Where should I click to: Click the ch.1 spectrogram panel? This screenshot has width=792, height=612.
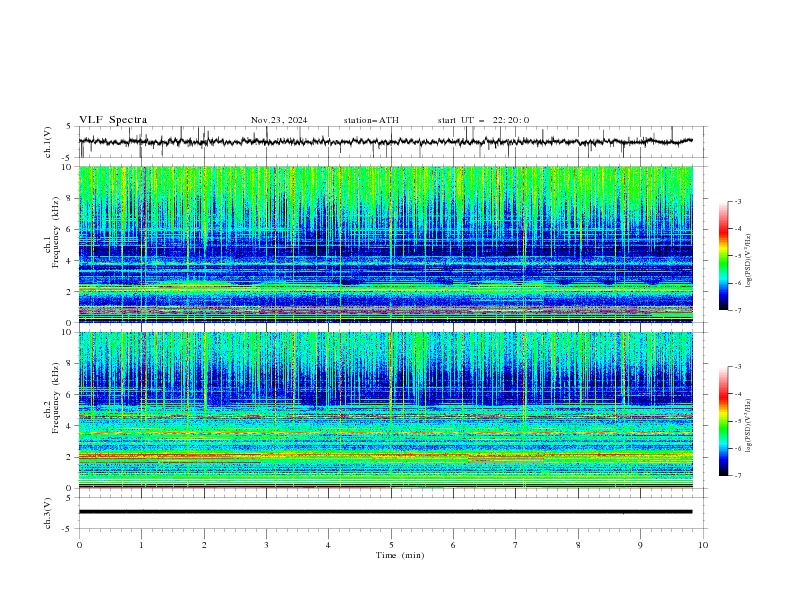pos(385,244)
